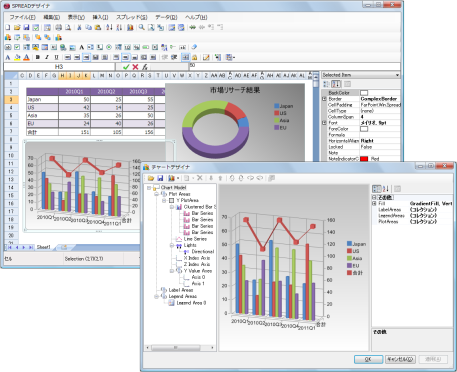
Task: Select the Line Series tree item
Action: [x=195, y=239]
